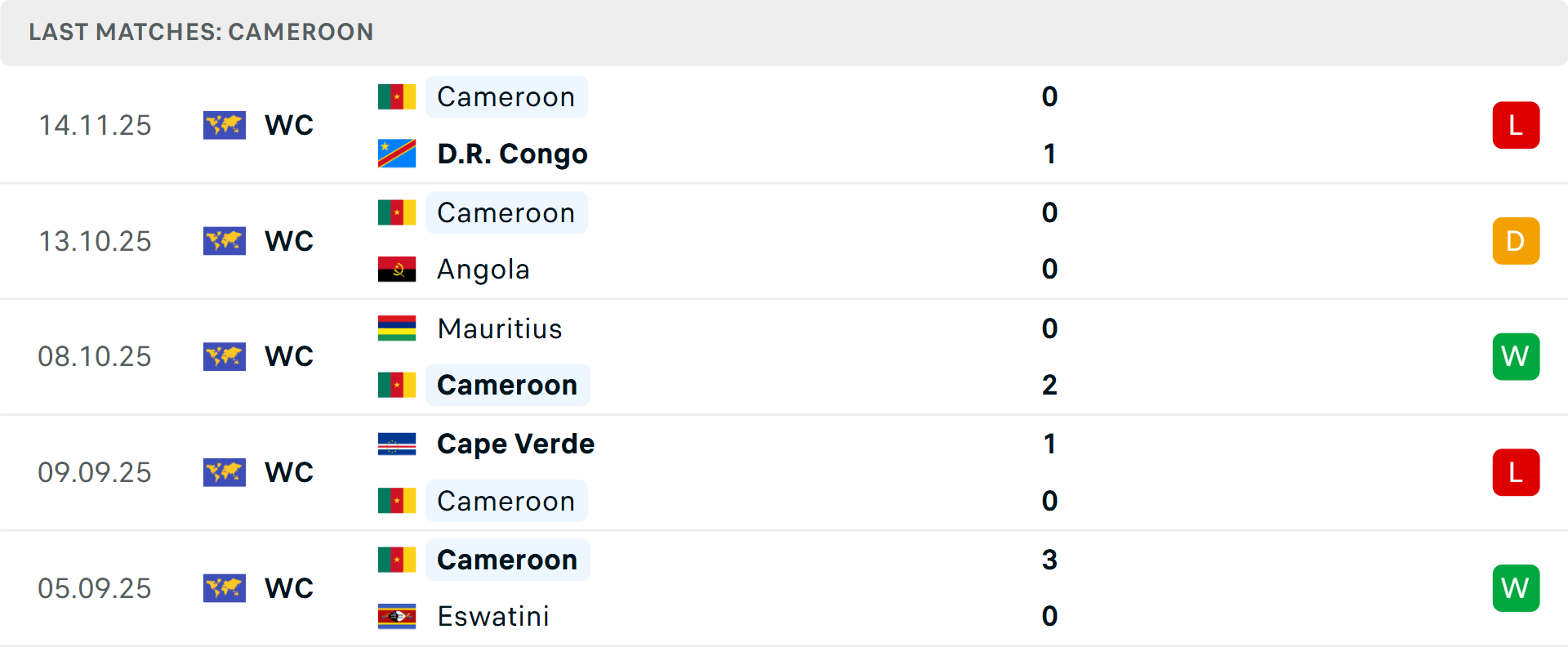This screenshot has width=1568, height=647.
Task: Click the WC competition icon for 13.10.25
Action: click(225, 241)
